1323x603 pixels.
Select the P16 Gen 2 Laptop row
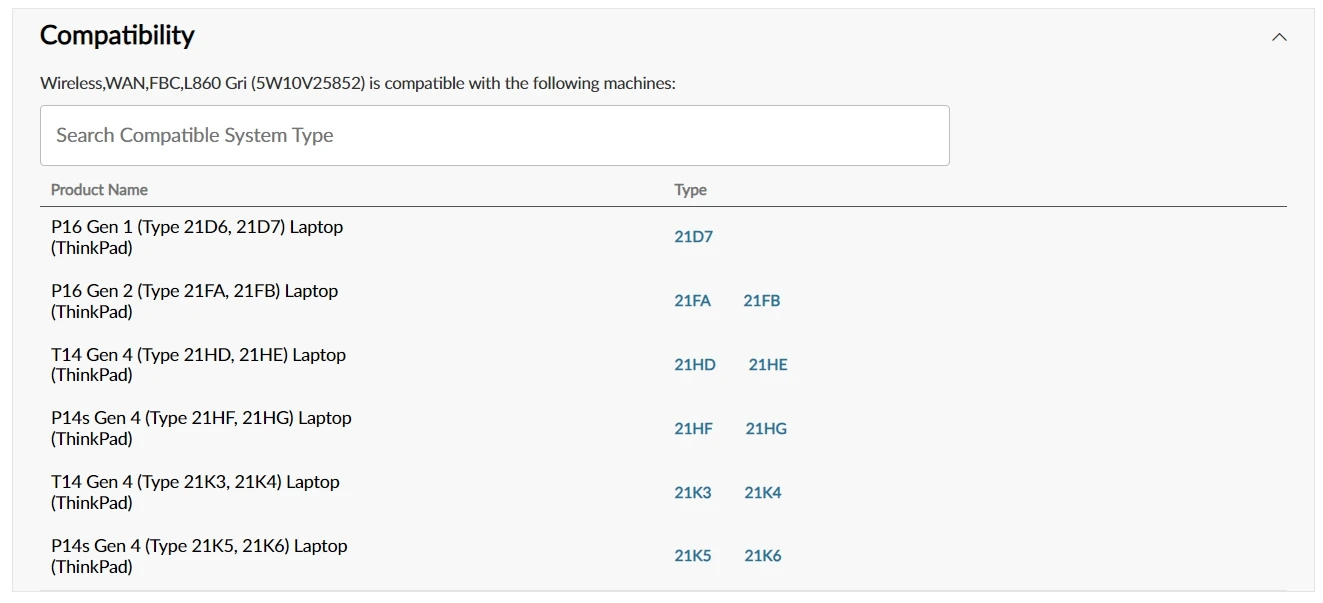(x=194, y=301)
